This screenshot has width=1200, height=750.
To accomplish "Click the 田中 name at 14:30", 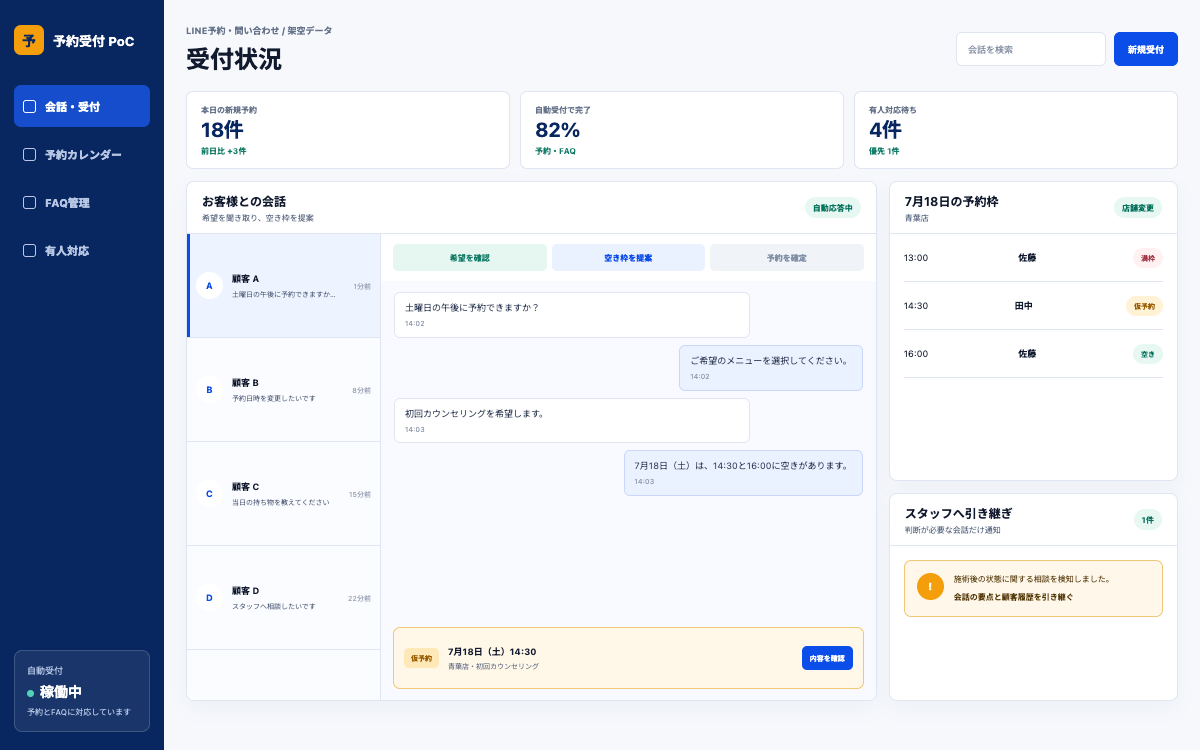I will 1023,306.
